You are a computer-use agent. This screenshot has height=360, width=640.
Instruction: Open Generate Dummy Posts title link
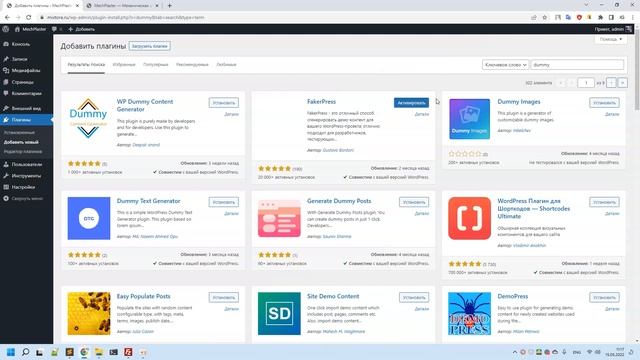pos(339,201)
